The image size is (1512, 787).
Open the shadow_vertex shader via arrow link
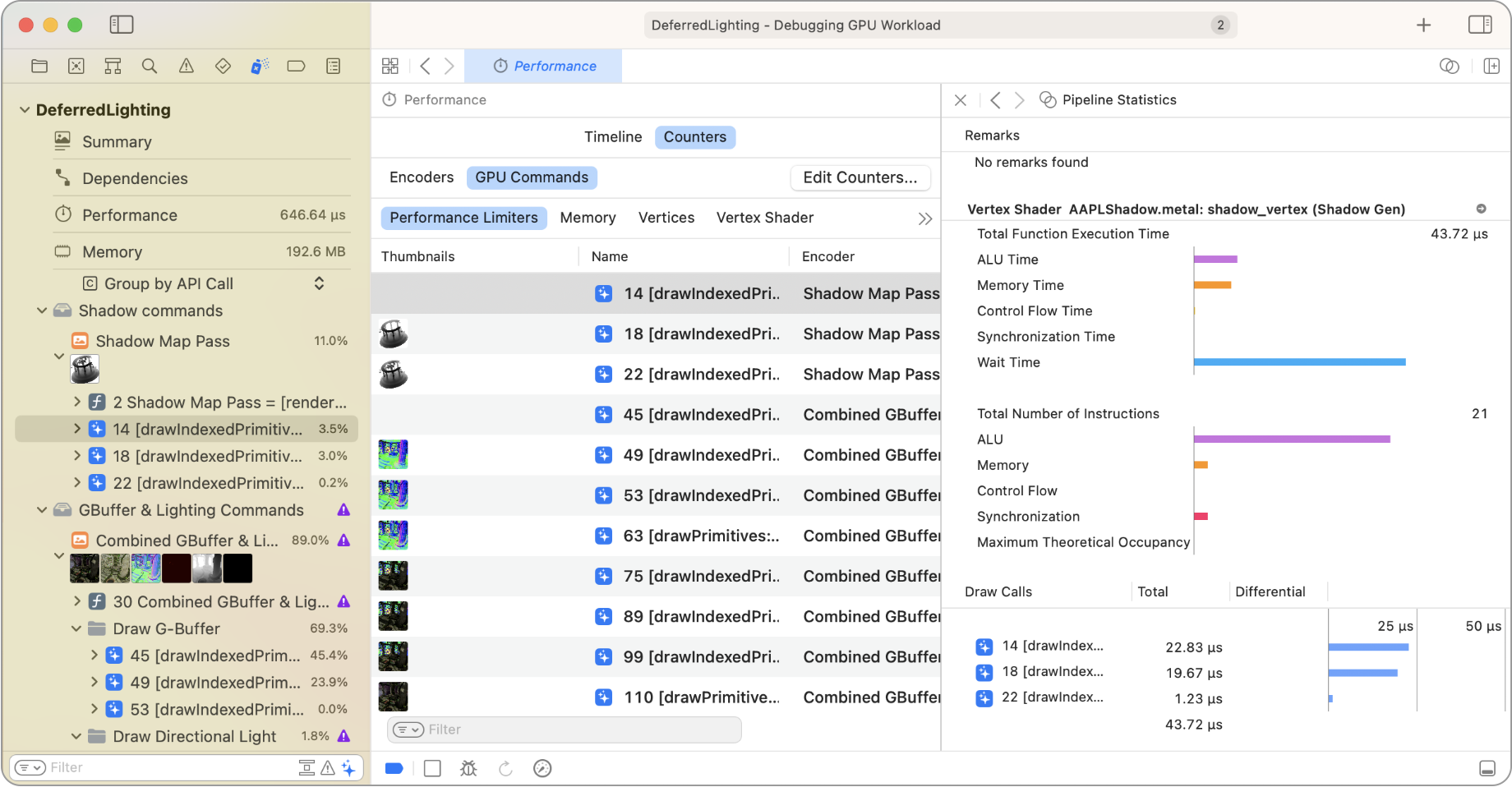tap(1482, 209)
